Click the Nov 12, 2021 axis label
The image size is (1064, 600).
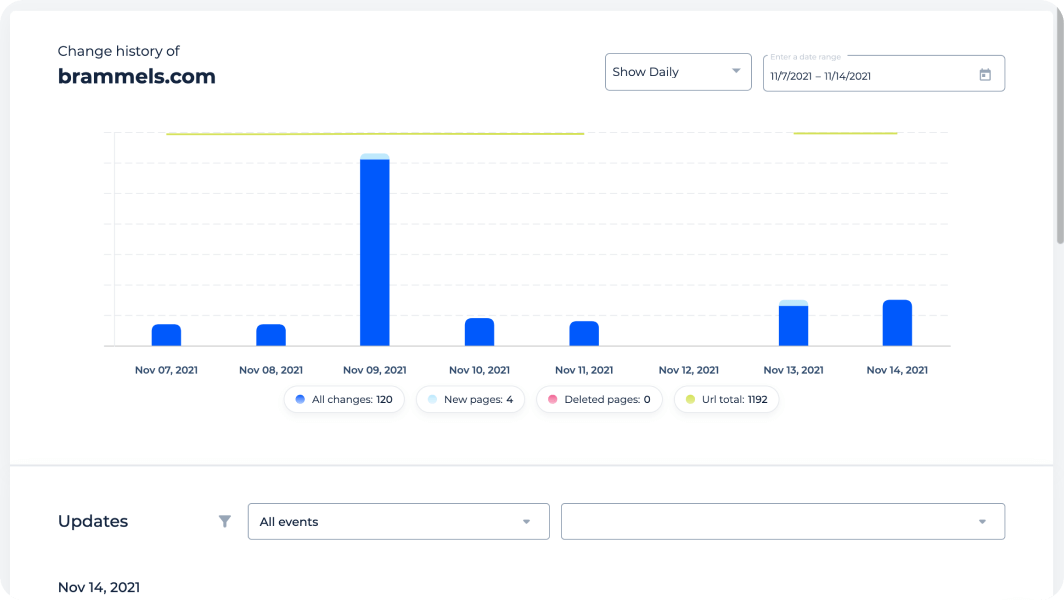(x=689, y=370)
